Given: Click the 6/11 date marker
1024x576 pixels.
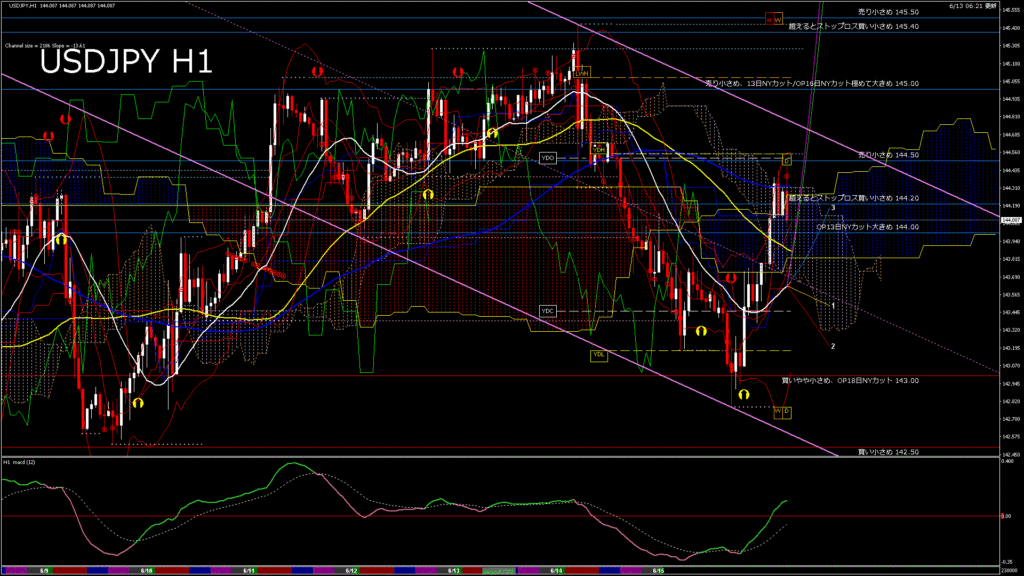Looking at the screenshot, I should pyautogui.click(x=249, y=571).
